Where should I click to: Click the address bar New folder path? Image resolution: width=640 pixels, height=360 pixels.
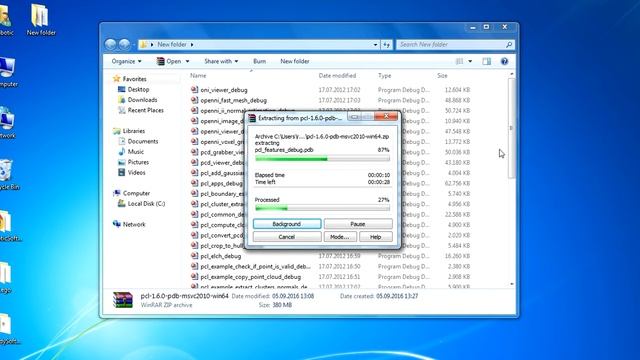(172, 44)
